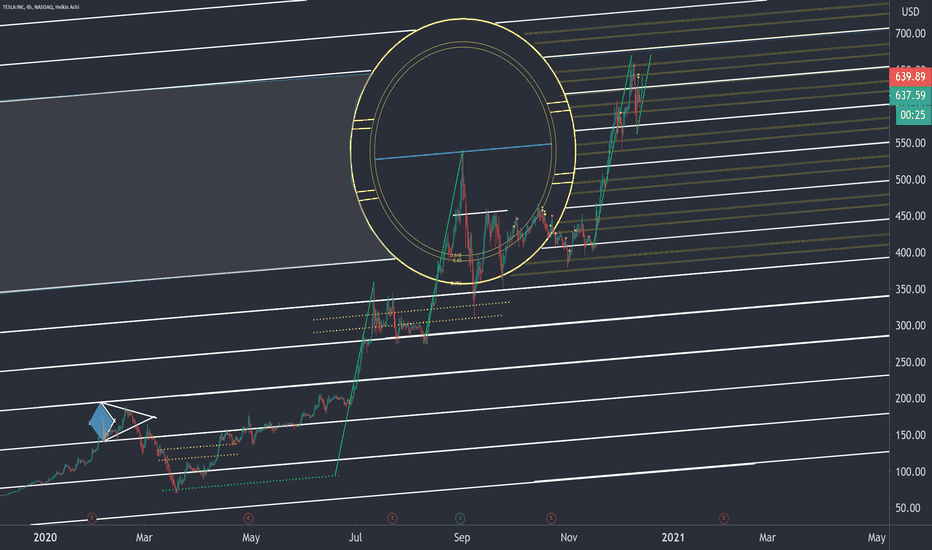Open the earnings marker above the first May label
932x550 pixels.
click(248, 518)
